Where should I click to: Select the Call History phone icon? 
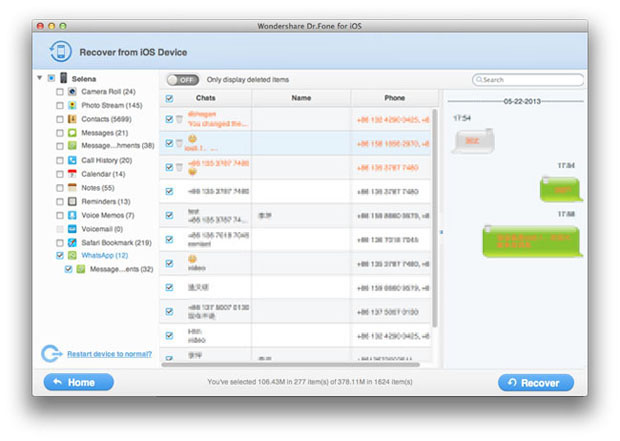pos(72,160)
